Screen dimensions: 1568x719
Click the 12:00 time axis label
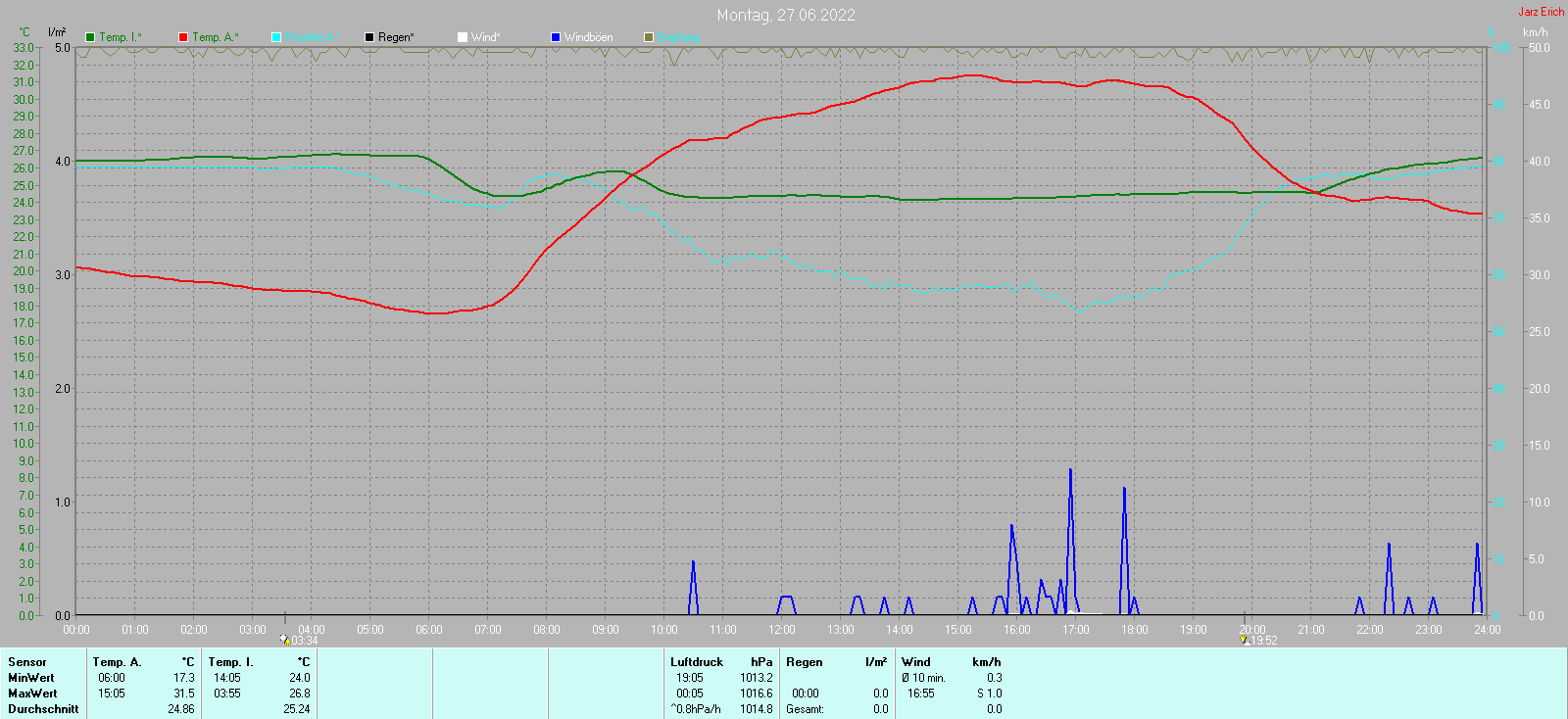pyautogui.click(x=782, y=630)
